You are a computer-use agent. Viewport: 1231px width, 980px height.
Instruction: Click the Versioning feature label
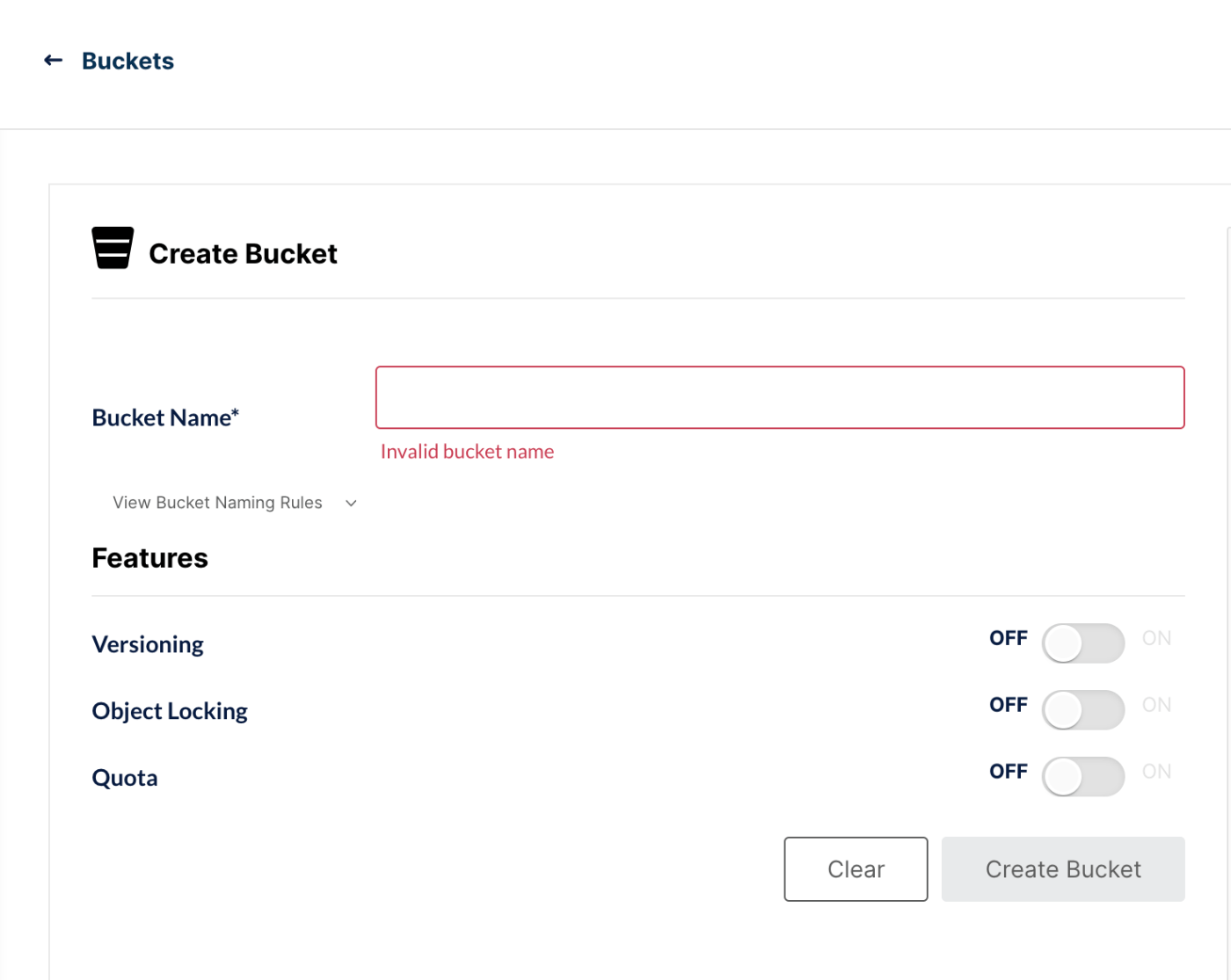[148, 644]
